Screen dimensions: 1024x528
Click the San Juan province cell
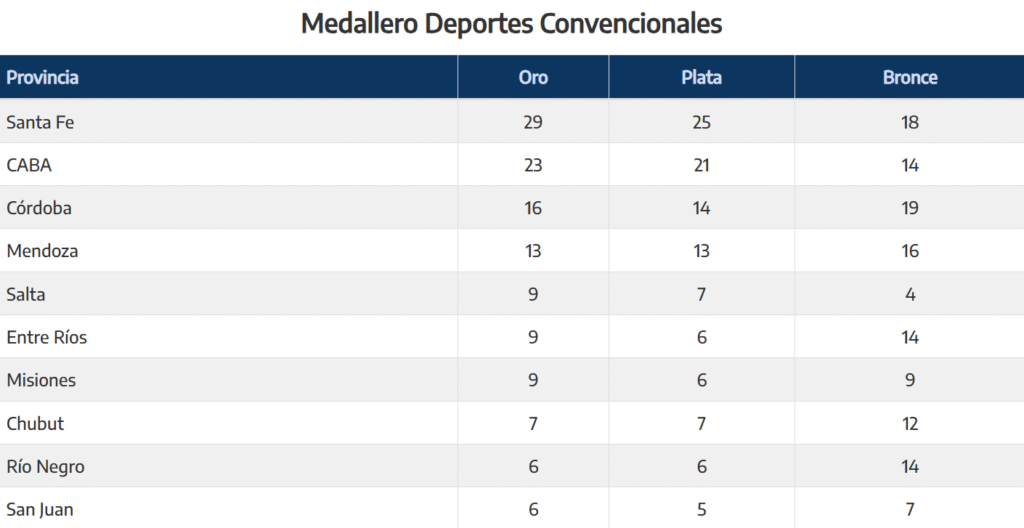[x=40, y=509]
